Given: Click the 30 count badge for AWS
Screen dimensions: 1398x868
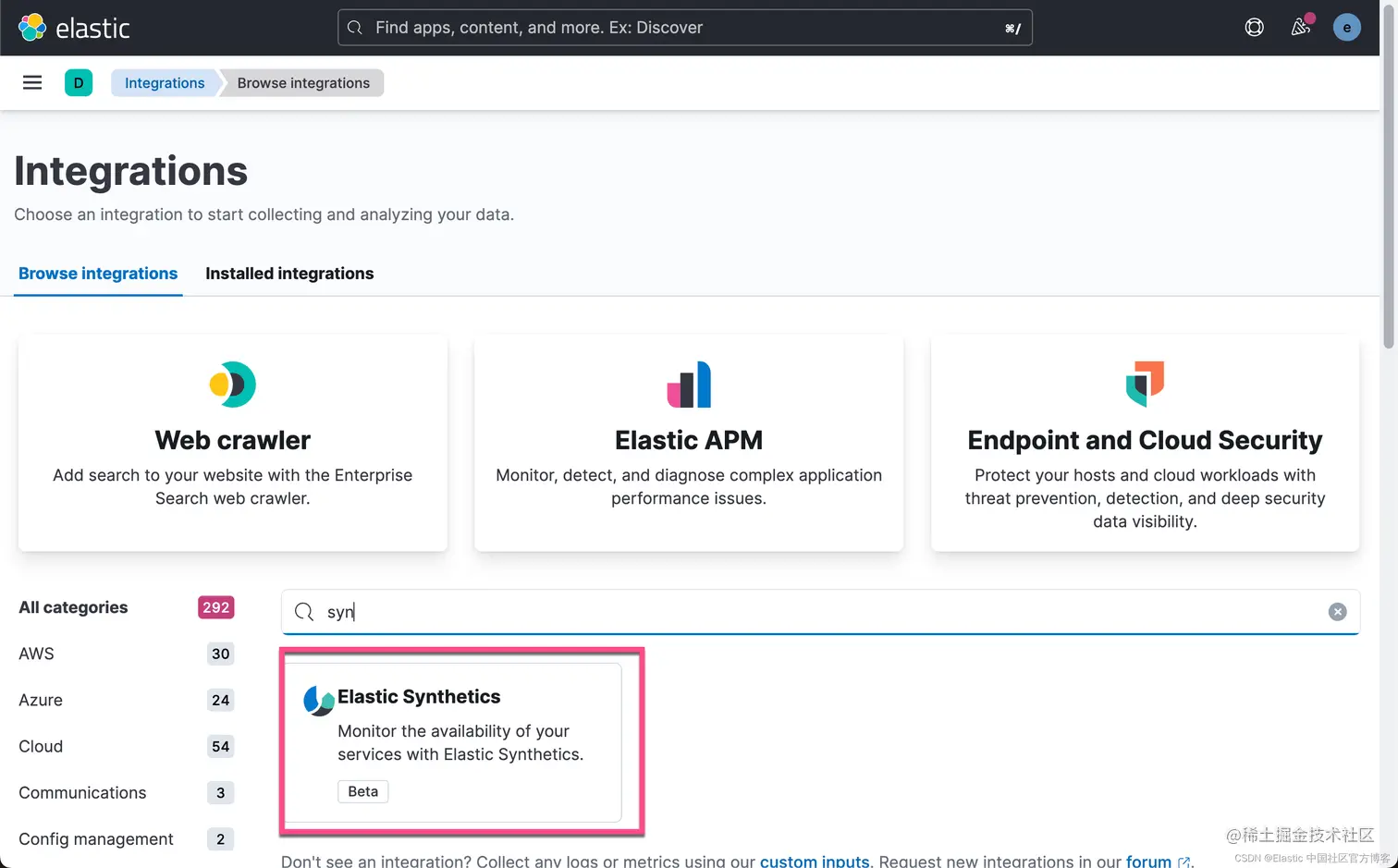Looking at the screenshot, I should 220,654.
